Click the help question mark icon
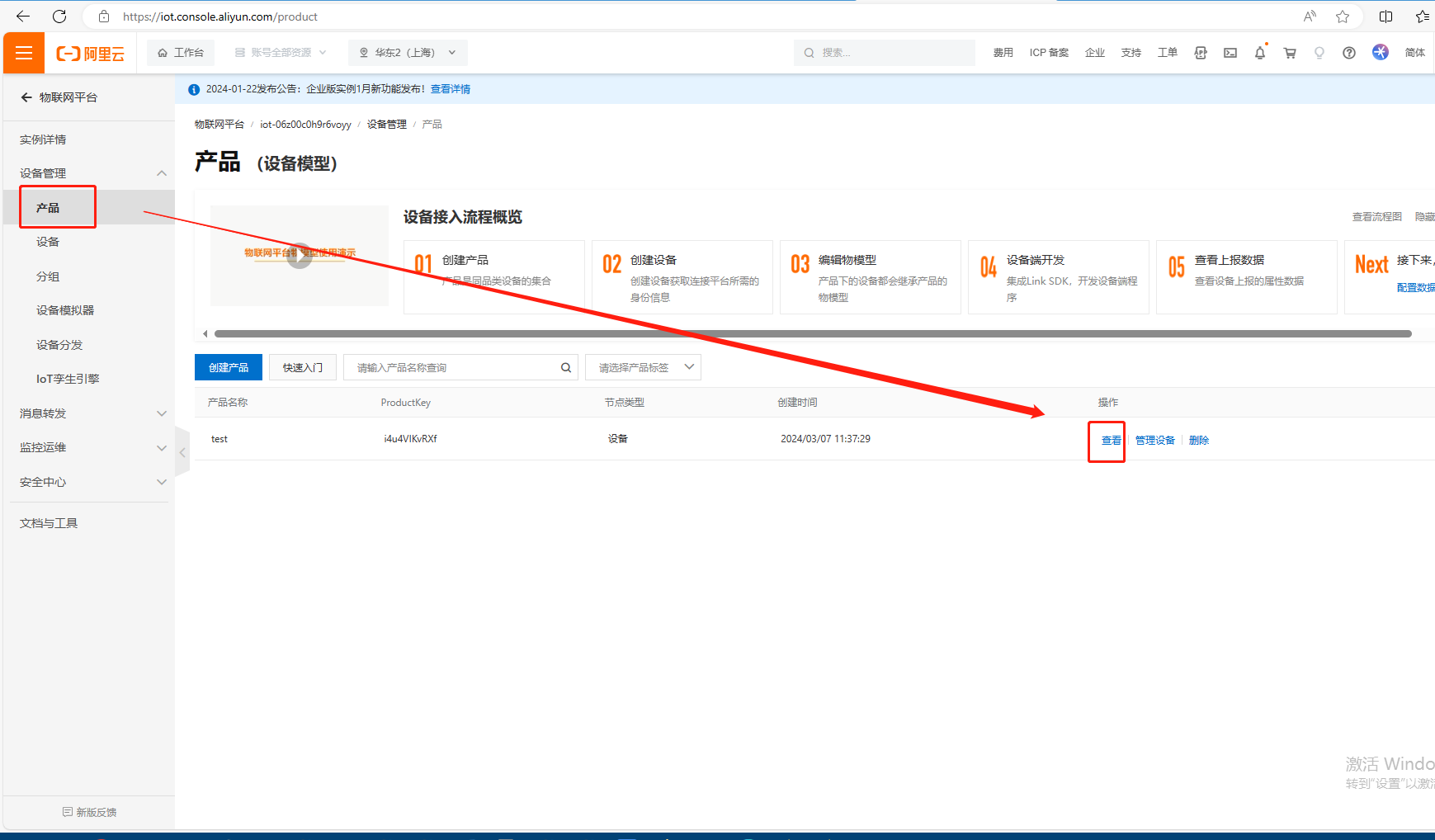1435x840 pixels. [1348, 53]
